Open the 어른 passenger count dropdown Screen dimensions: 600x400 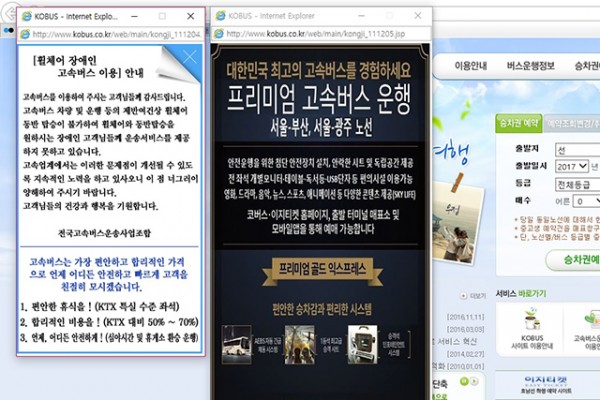tap(586, 201)
